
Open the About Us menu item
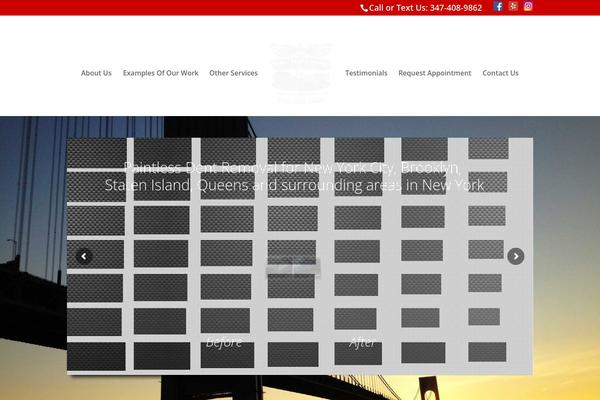[96, 73]
